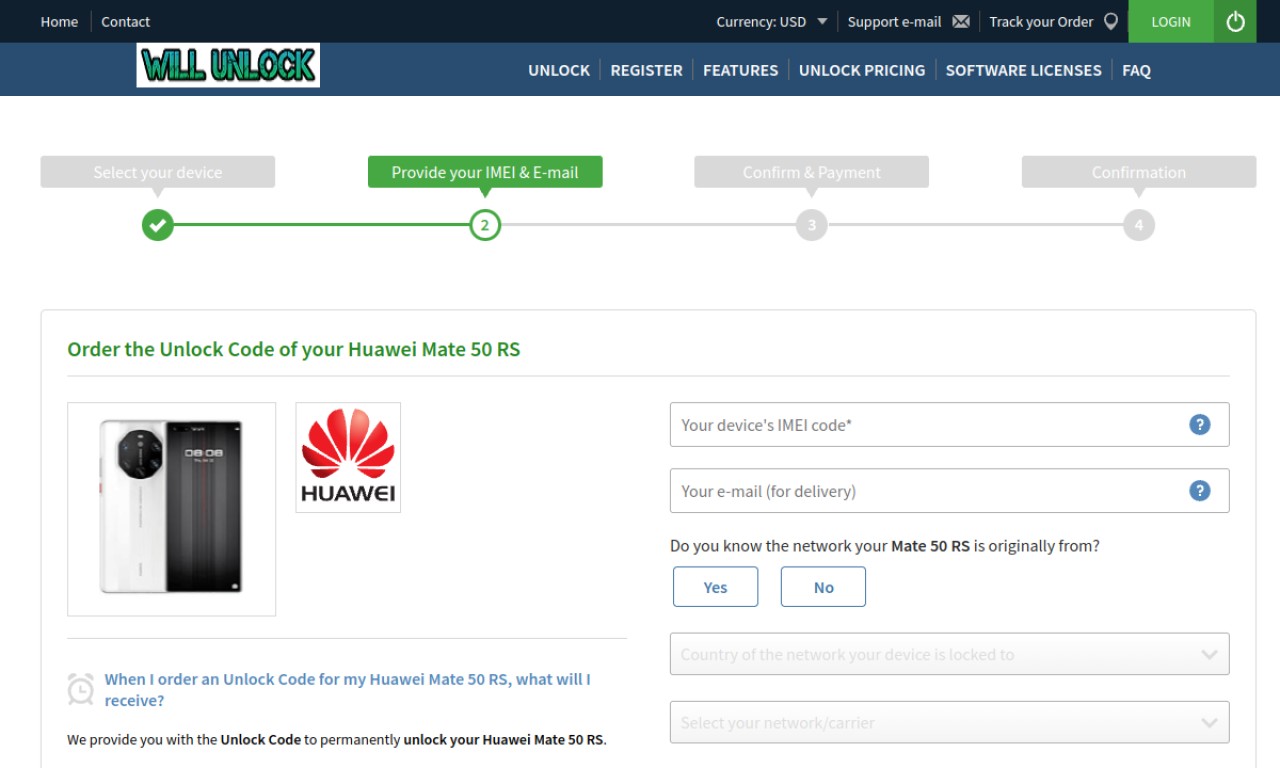Open the Currency USD dropdown
Viewport: 1280px width, 768px height.
click(x=771, y=21)
